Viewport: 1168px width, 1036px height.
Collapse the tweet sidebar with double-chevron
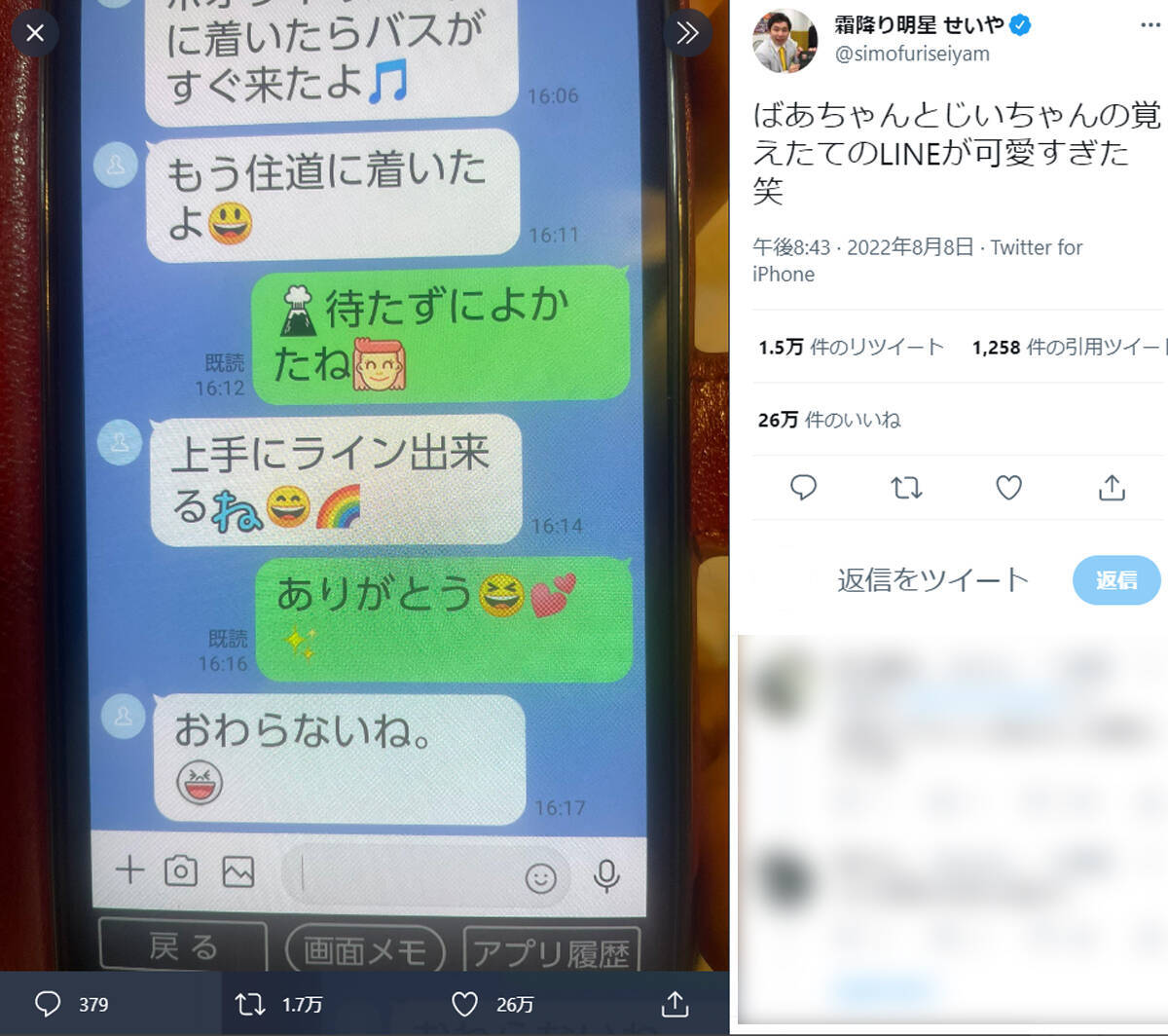pos(687,33)
